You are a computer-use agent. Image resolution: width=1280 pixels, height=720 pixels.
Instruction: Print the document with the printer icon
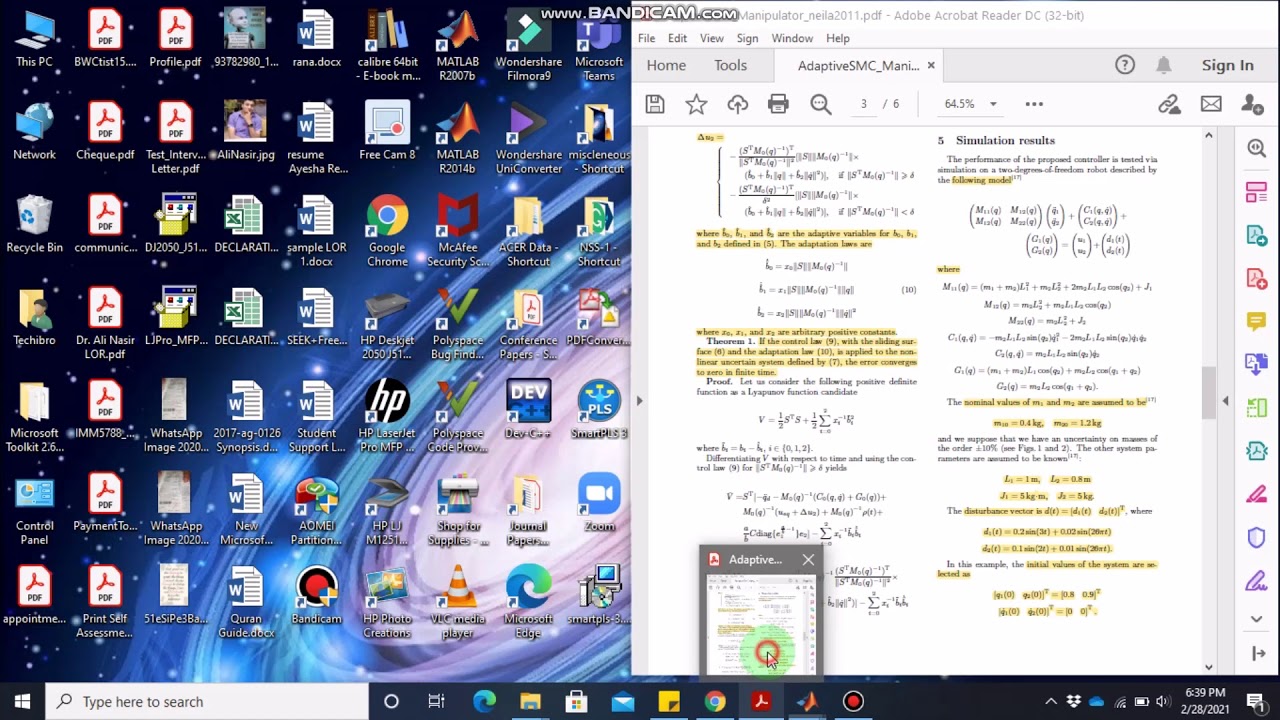778,104
